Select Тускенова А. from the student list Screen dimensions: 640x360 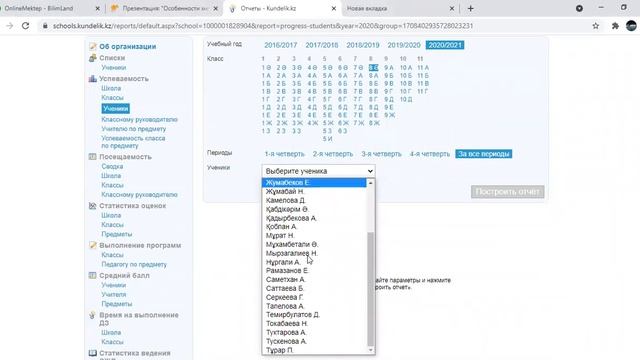(314, 341)
